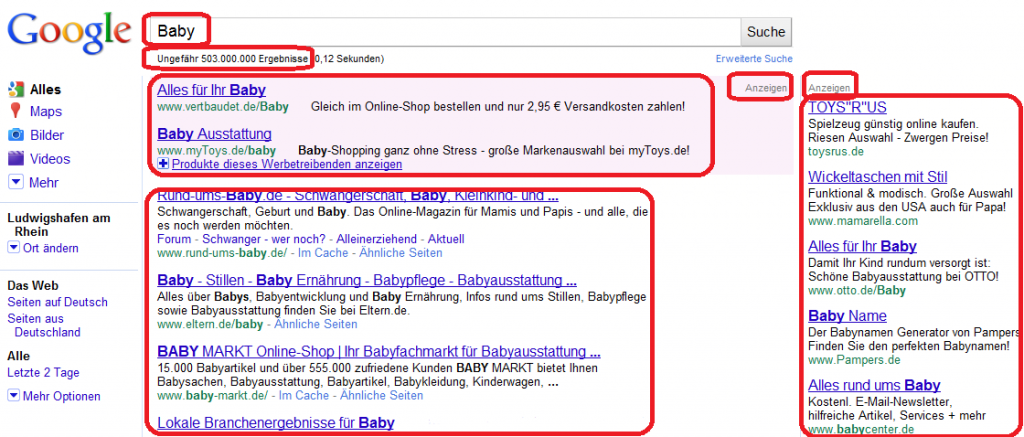Open BABY MARKT Online-Shop result
The width and height of the screenshot is (1024, 437).
tap(379, 352)
